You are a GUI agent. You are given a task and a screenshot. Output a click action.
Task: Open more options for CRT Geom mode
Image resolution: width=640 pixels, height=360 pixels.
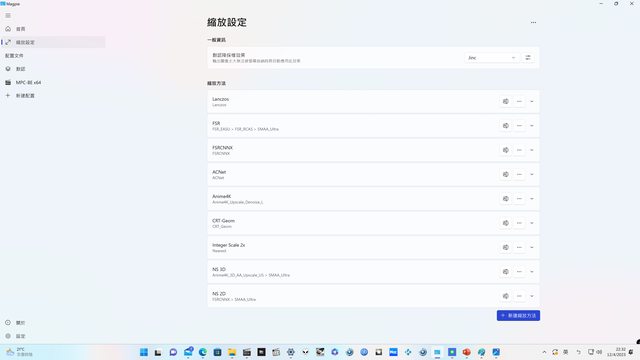[519, 223]
